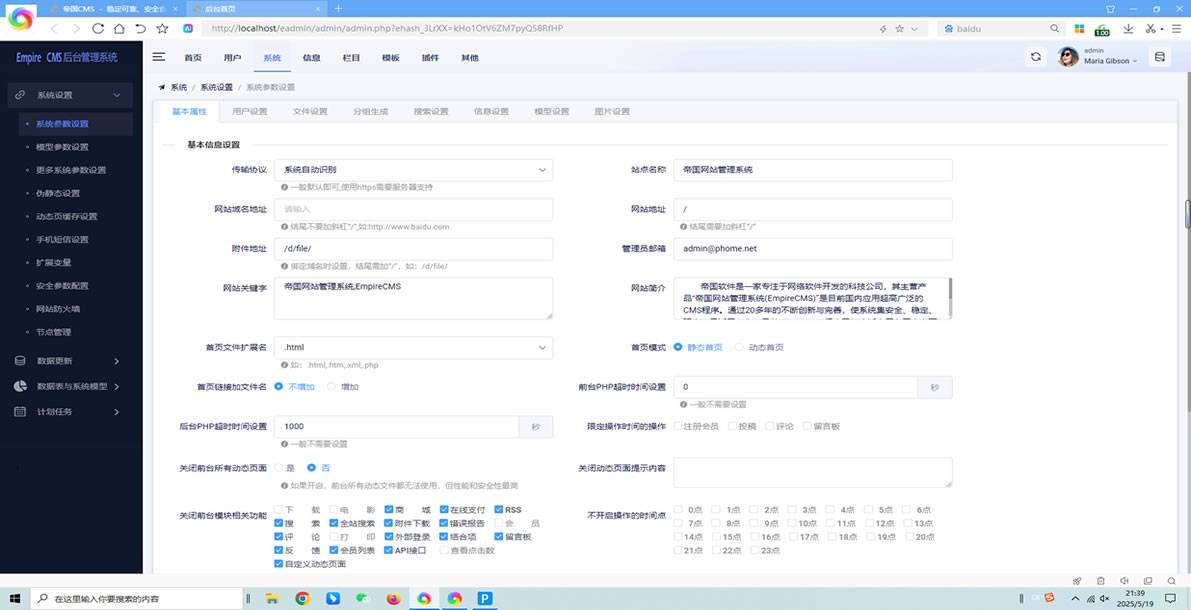Open the 传输协议 dropdown

tap(413, 170)
